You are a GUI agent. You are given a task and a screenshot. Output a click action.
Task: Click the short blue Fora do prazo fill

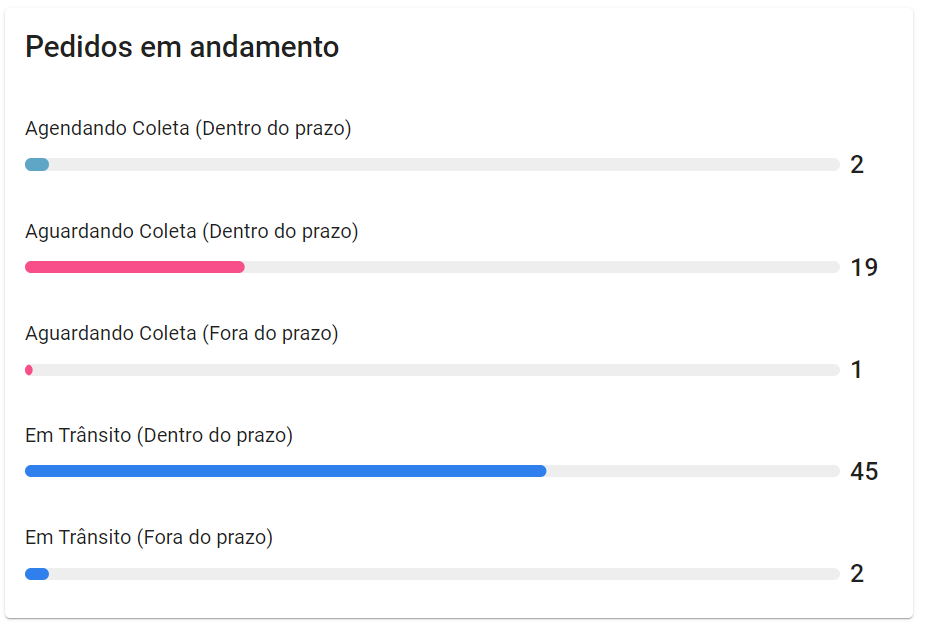tap(37, 574)
